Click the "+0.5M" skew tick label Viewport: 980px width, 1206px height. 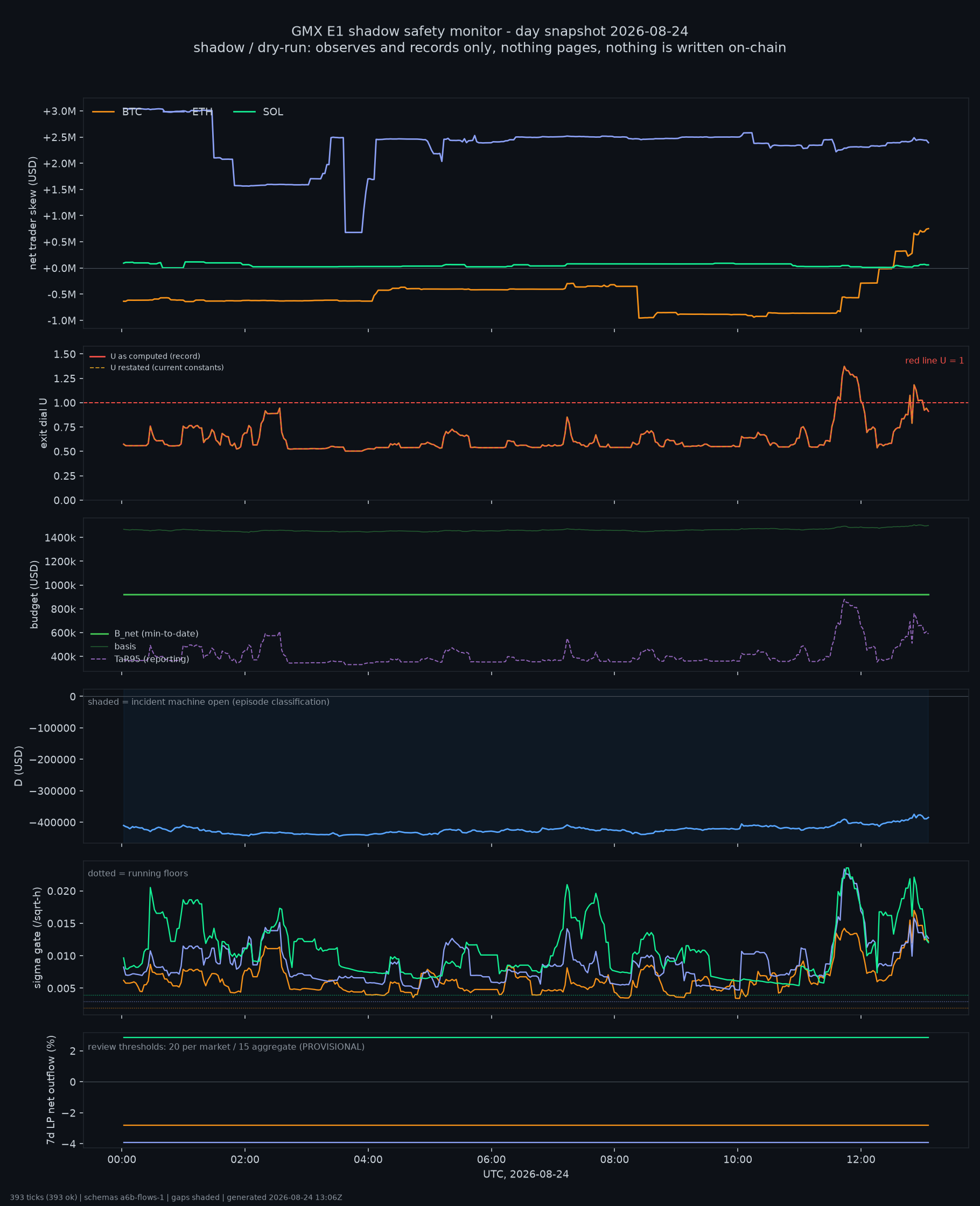(x=59, y=242)
